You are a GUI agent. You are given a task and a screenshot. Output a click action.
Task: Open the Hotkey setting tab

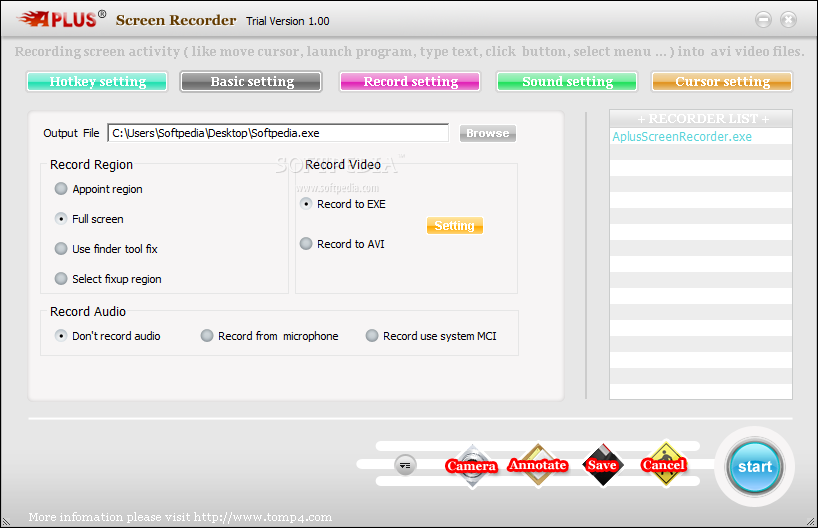click(x=97, y=81)
